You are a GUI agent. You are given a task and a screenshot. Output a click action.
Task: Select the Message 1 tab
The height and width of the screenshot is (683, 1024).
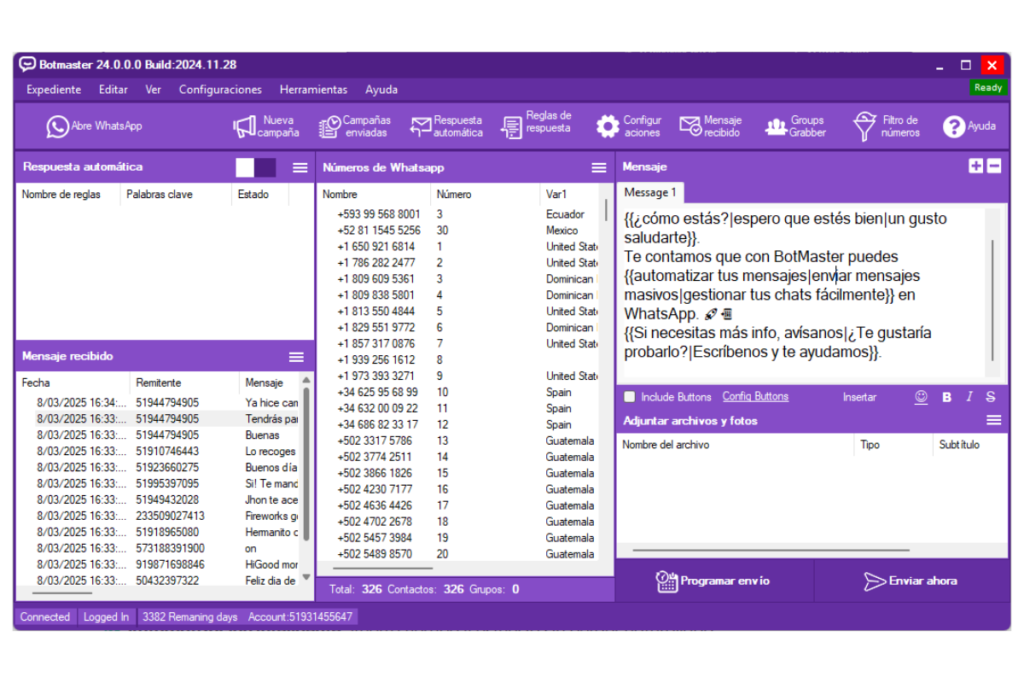click(x=650, y=192)
